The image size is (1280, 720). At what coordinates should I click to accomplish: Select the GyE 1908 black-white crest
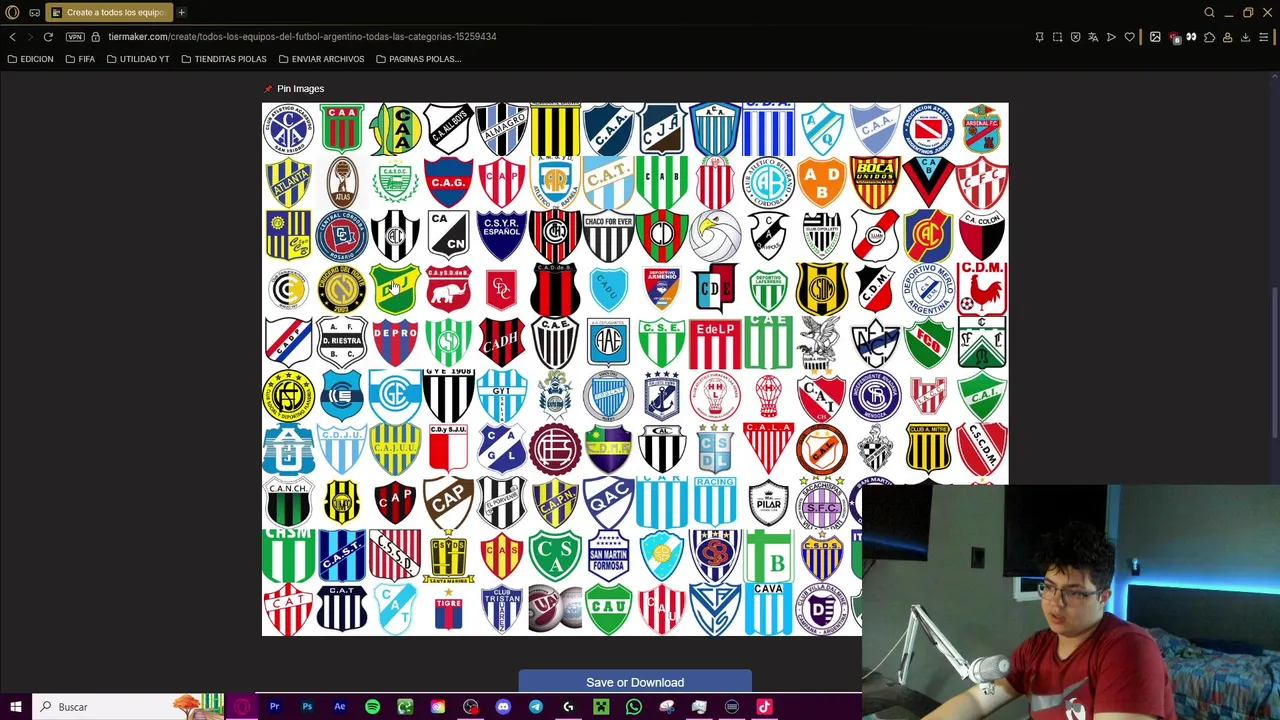tap(448, 394)
